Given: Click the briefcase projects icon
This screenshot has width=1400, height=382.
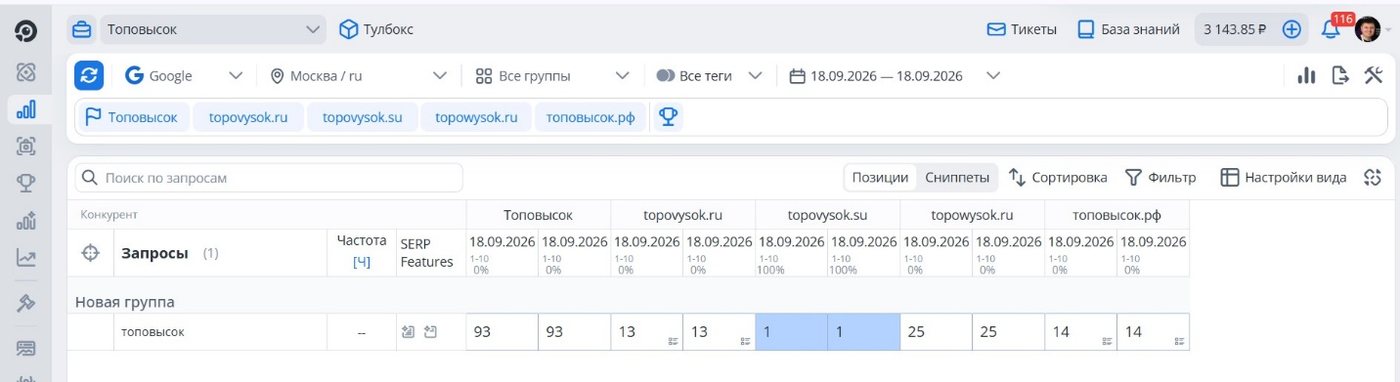Looking at the screenshot, I should coord(82,29).
